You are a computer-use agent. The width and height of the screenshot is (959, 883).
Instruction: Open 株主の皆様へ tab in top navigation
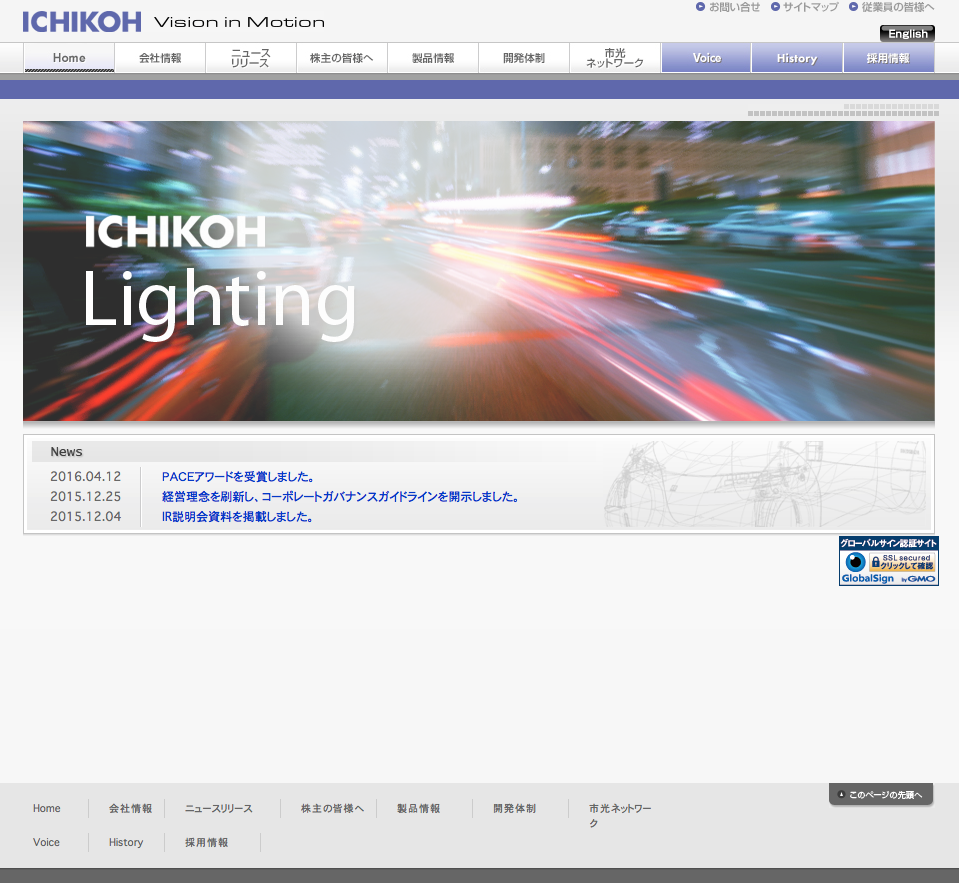tap(342, 58)
